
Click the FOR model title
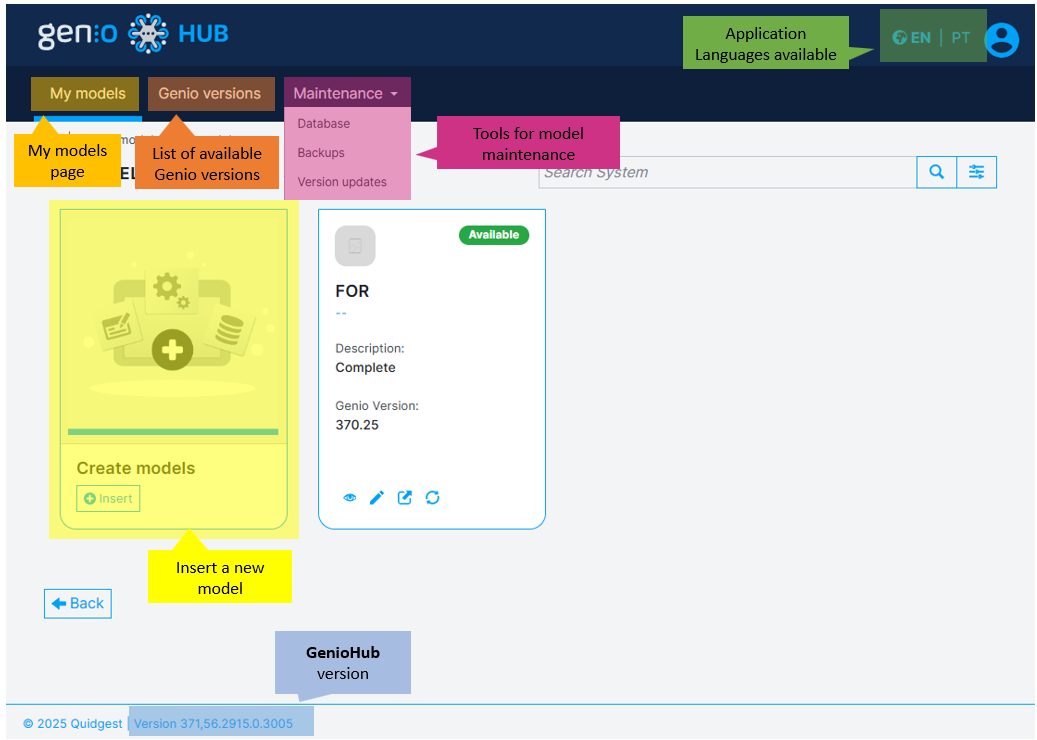(353, 291)
